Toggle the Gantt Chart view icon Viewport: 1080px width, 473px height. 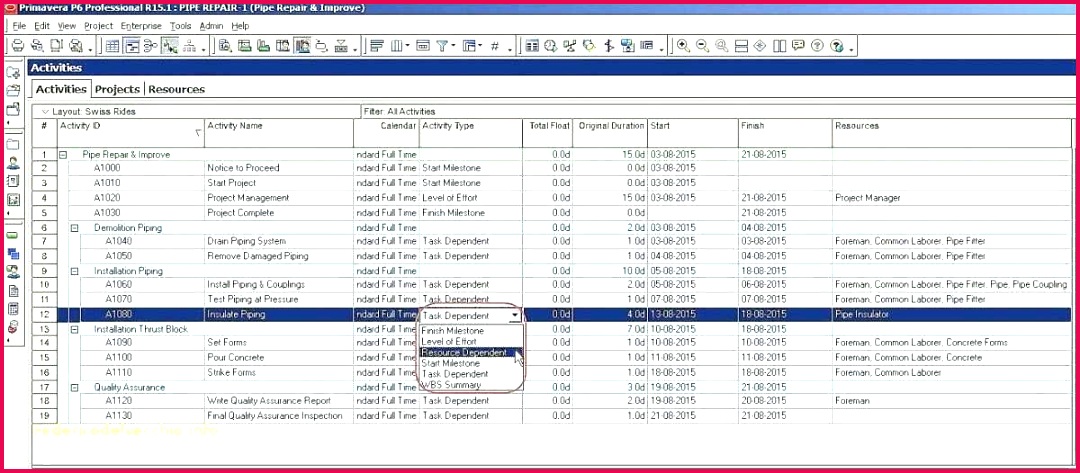(x=132, y=46)
